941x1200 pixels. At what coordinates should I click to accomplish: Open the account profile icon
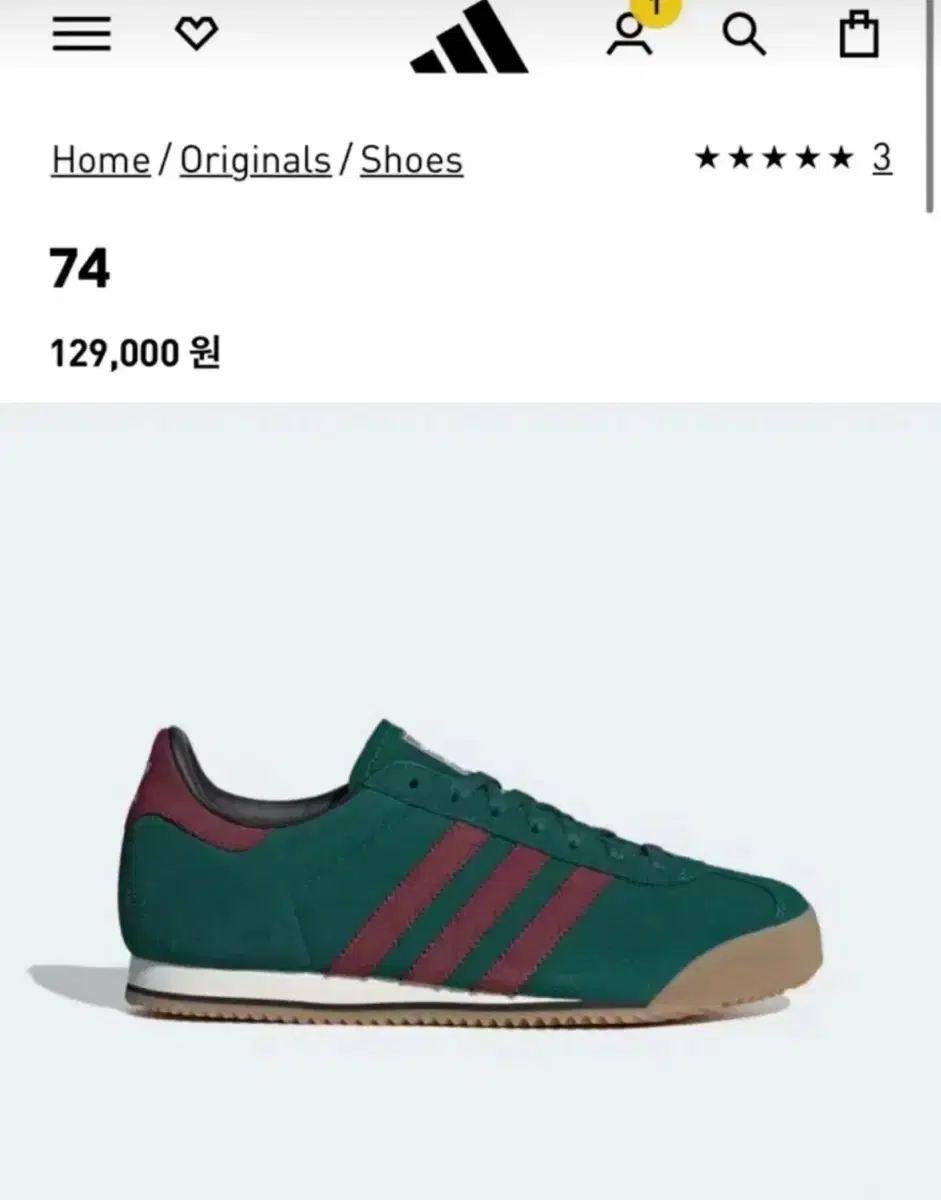click(x=630, y=36)
